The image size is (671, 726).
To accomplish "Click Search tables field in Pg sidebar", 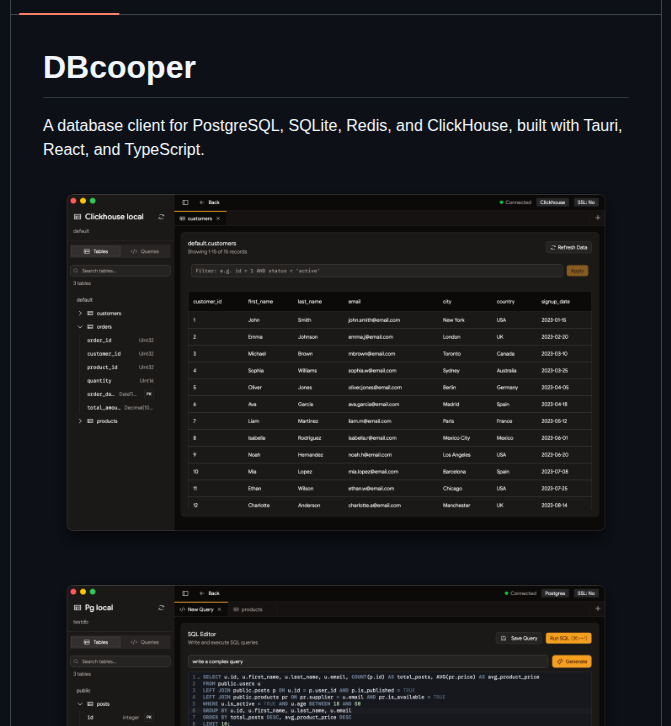I will pyautogui.click(x=120, y=662).
